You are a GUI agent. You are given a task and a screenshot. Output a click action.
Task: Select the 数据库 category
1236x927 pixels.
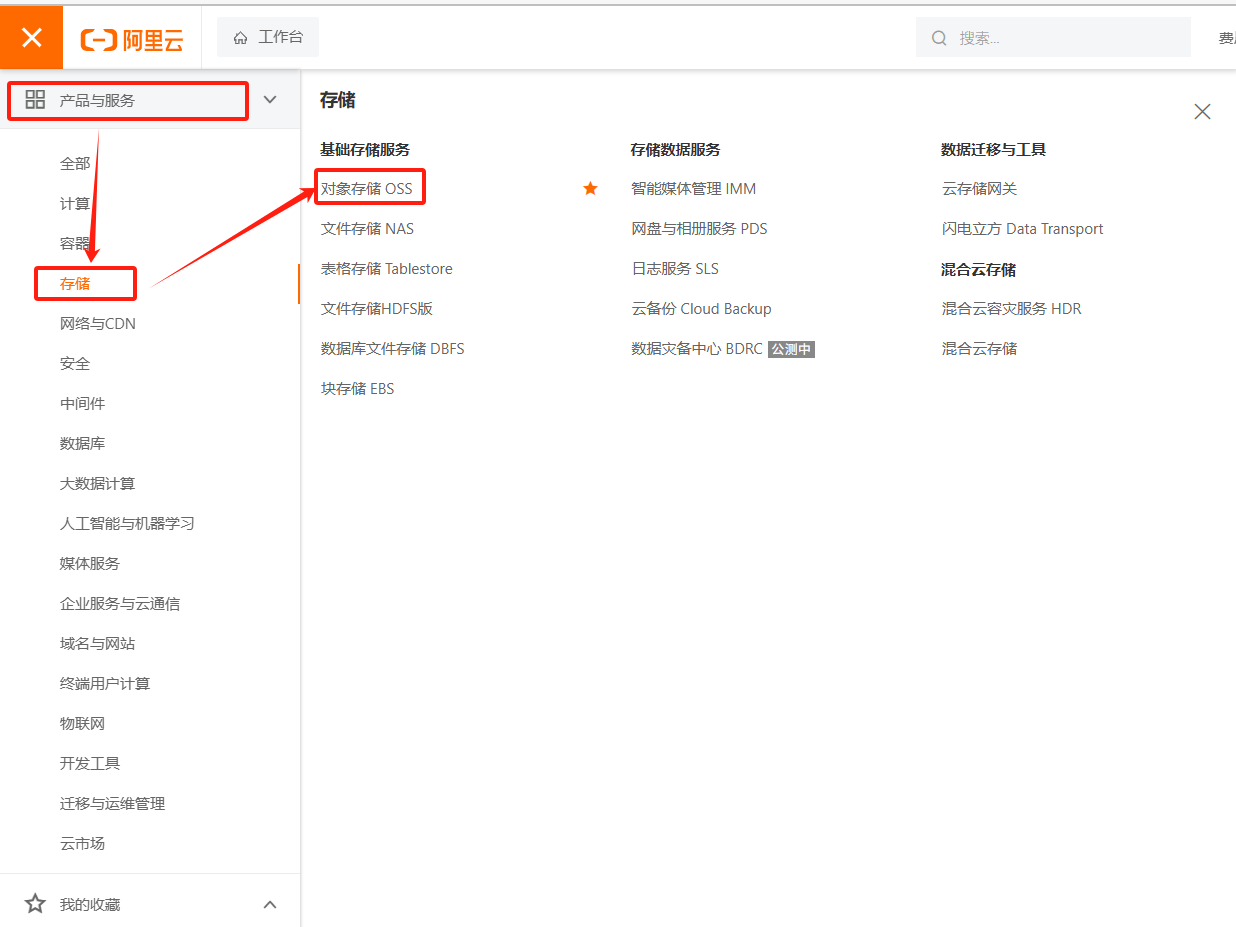(82, 444)
